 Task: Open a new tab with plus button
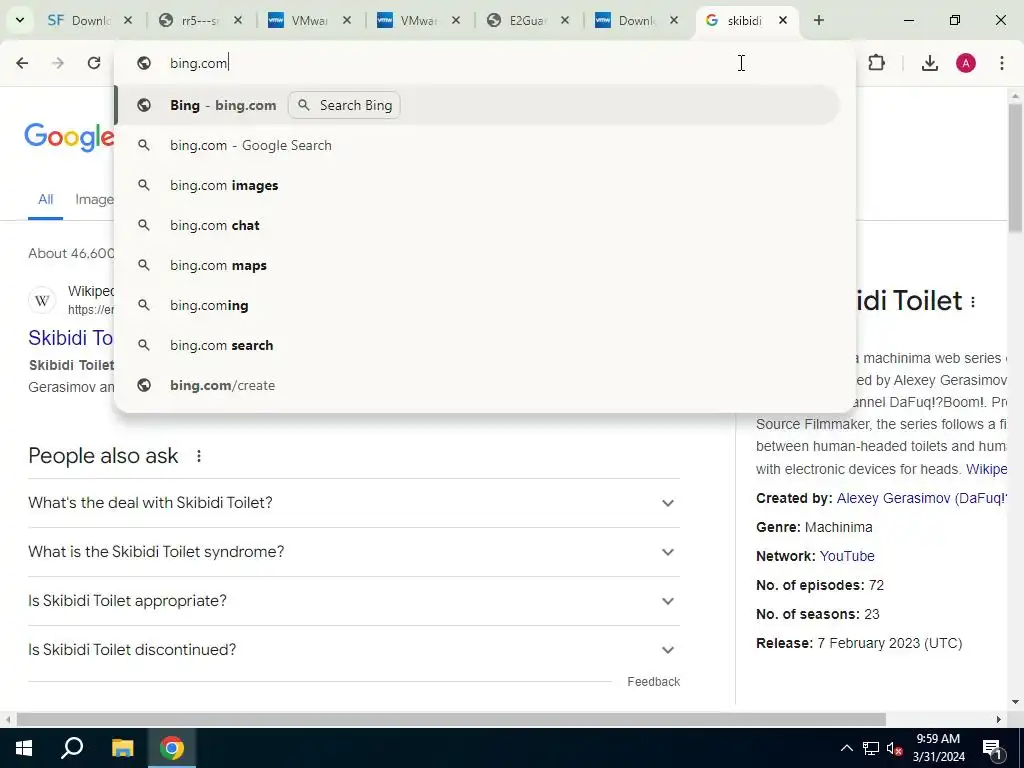[x=819, y=20]
